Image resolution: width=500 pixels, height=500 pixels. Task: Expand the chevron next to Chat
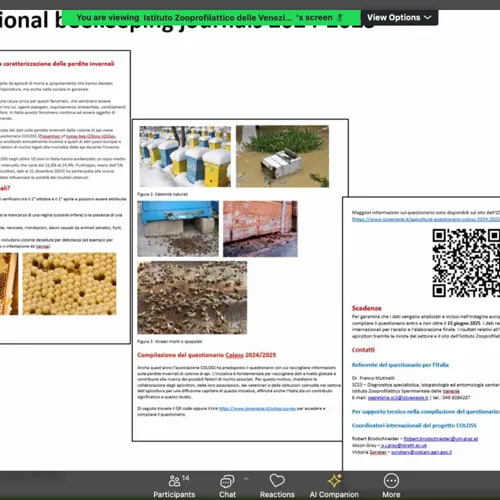246,479
